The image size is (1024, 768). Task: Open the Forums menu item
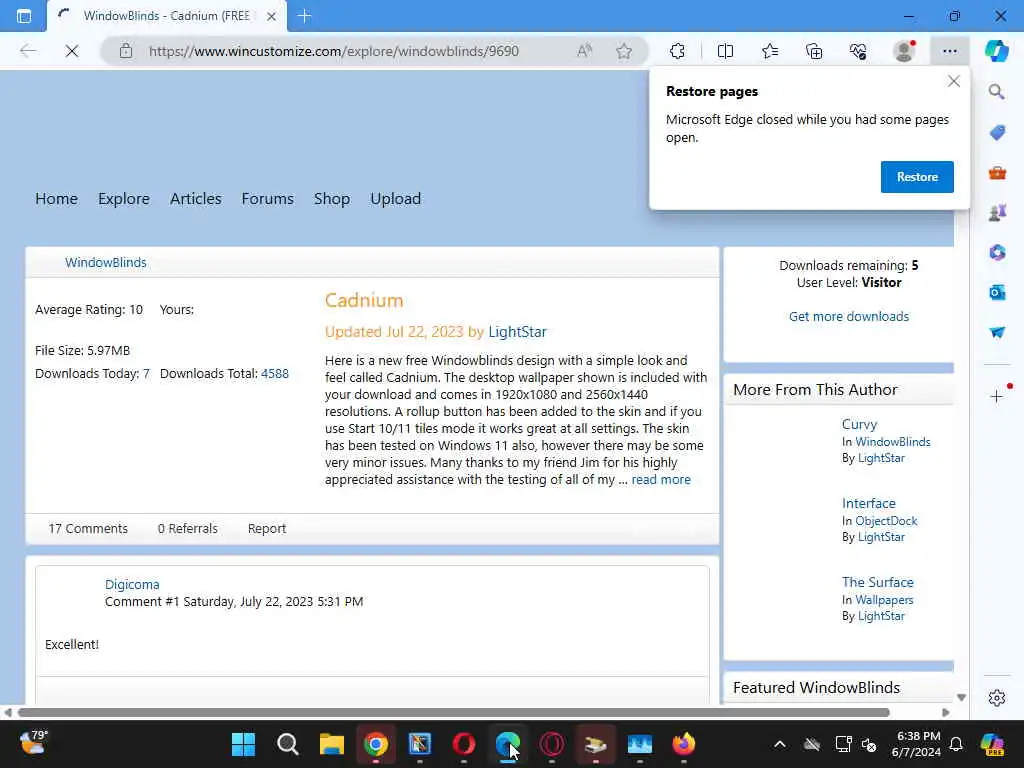pyautogui.click(x=267, y=199)
